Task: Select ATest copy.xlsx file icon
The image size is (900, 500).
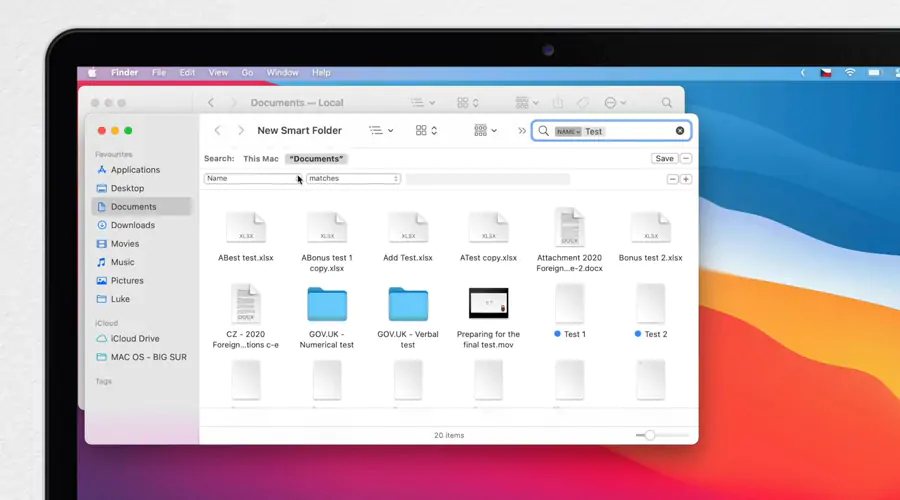Action: tap(488, 227)
